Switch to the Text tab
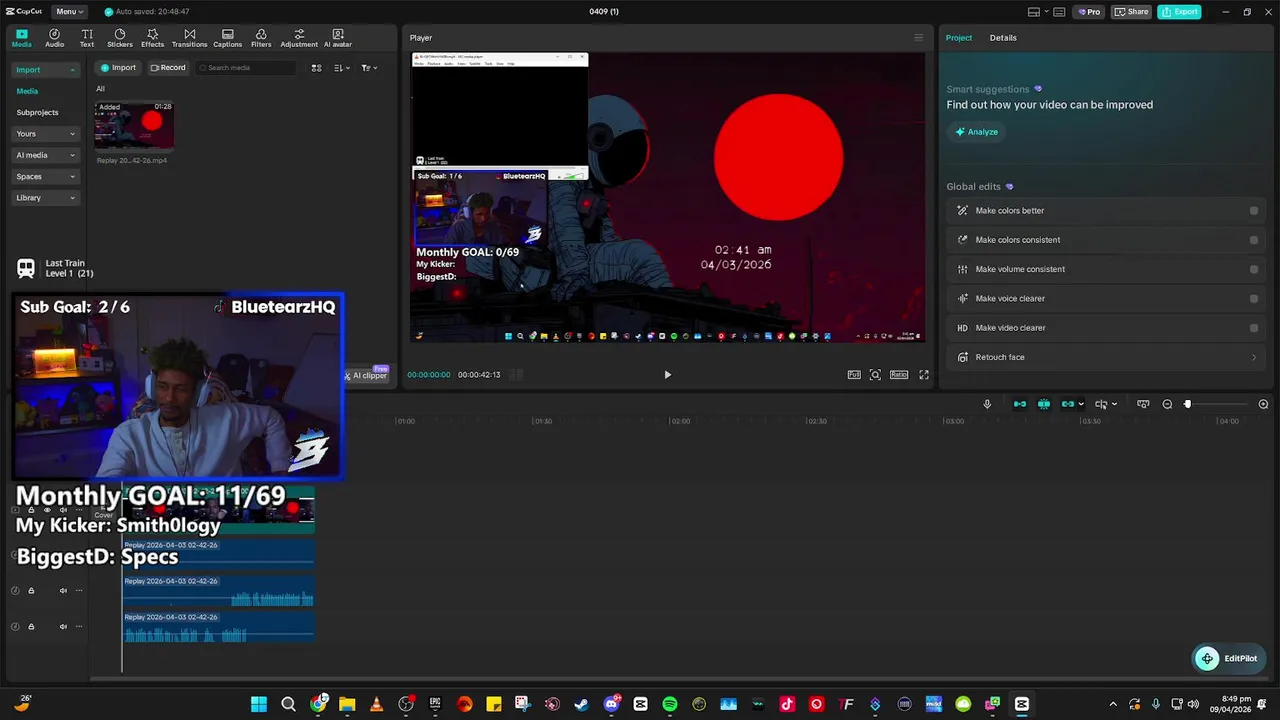Screen dimensions: 1280x720 click(x=87, y=38)
